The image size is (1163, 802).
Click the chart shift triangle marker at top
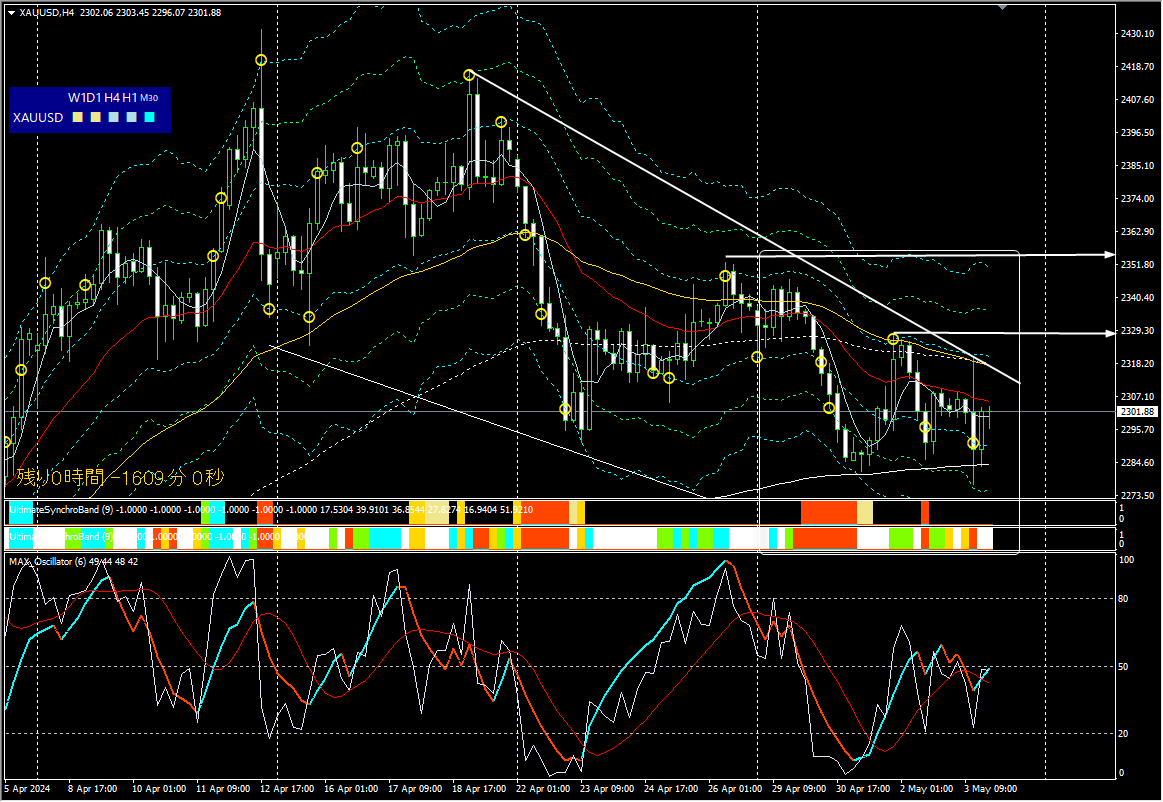click(1003, 7)
